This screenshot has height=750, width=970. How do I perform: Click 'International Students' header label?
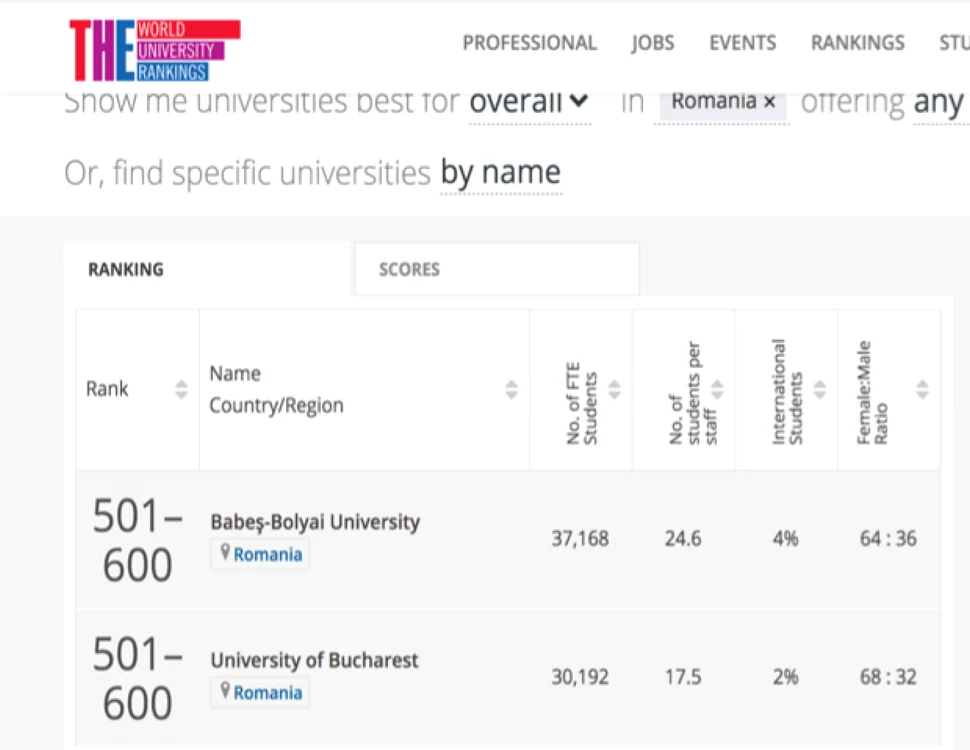[x=787, y=392]
